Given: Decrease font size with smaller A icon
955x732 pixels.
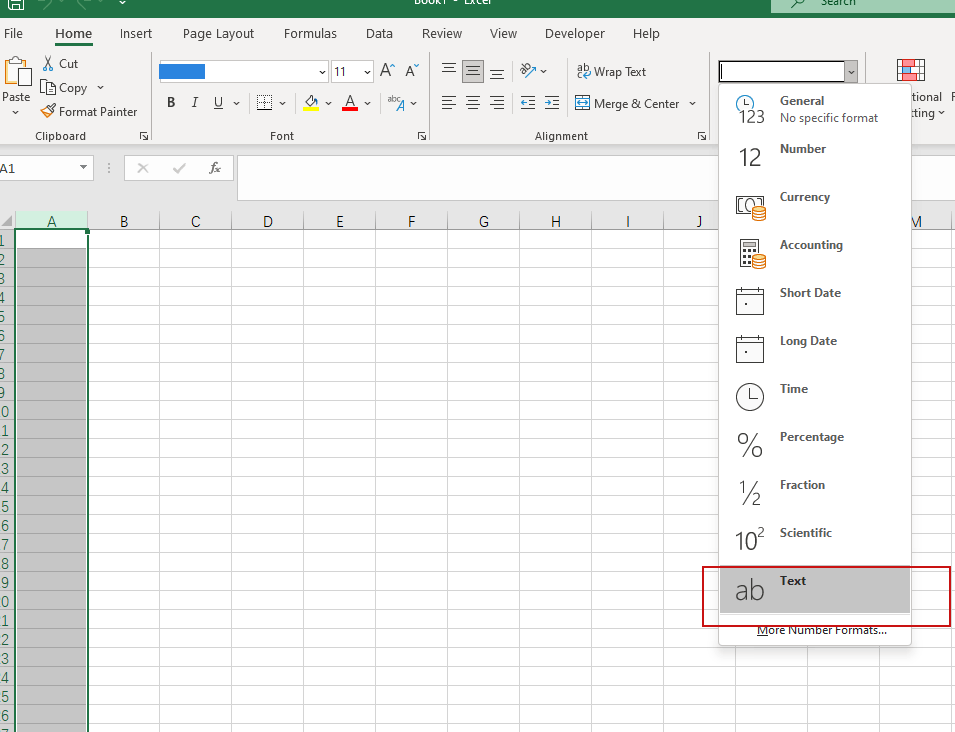Looking at the screenshot, I should coord(412,71).
